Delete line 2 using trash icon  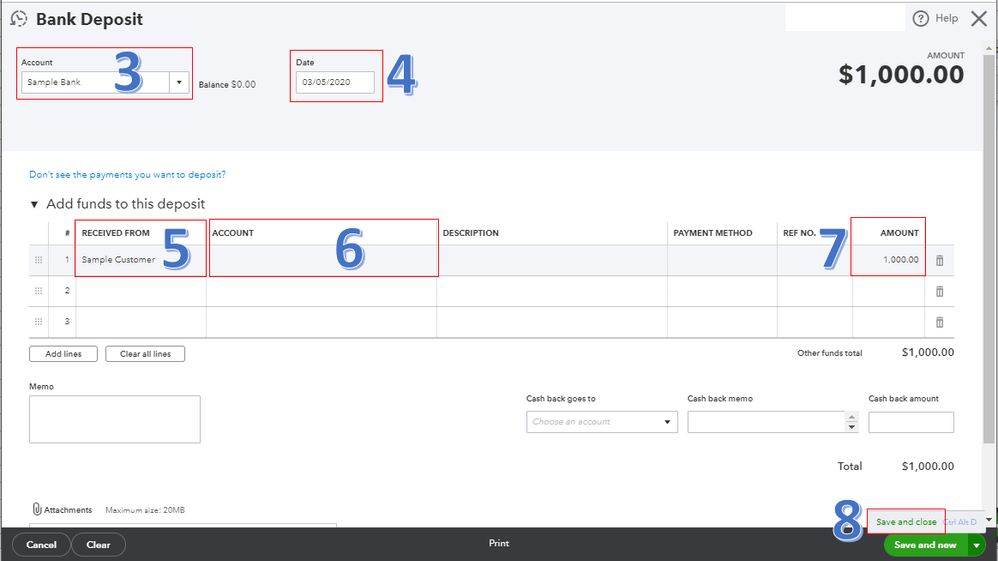939,292
